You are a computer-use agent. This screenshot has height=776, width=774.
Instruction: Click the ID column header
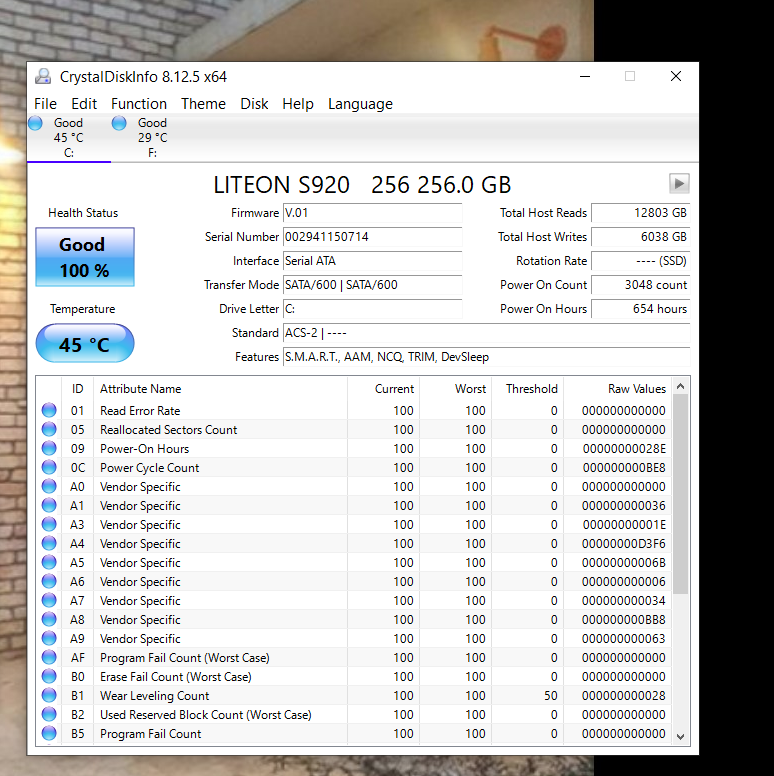pyautogui.click(x=77, y=388)
